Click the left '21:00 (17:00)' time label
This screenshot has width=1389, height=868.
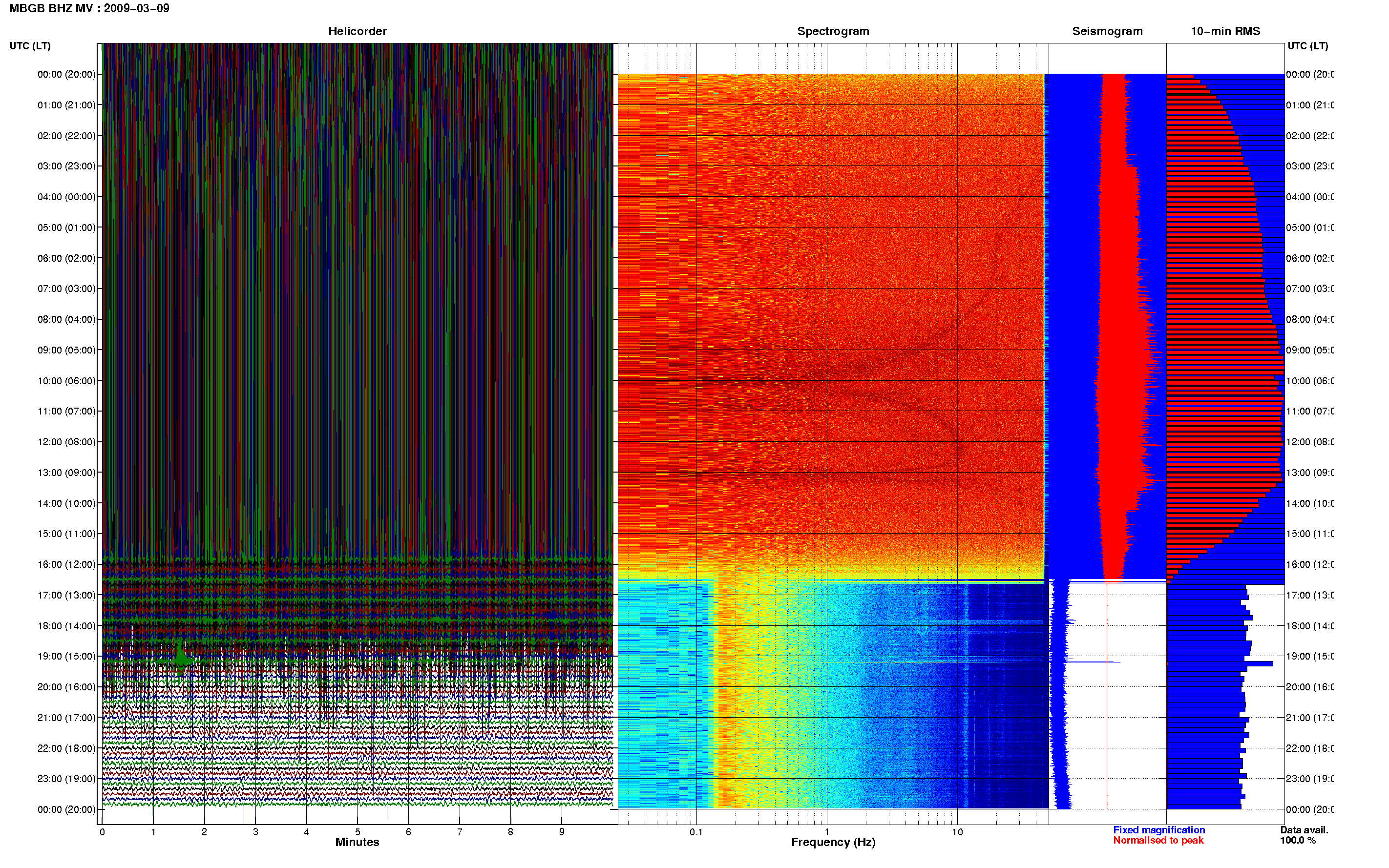[x=66, y=718]
